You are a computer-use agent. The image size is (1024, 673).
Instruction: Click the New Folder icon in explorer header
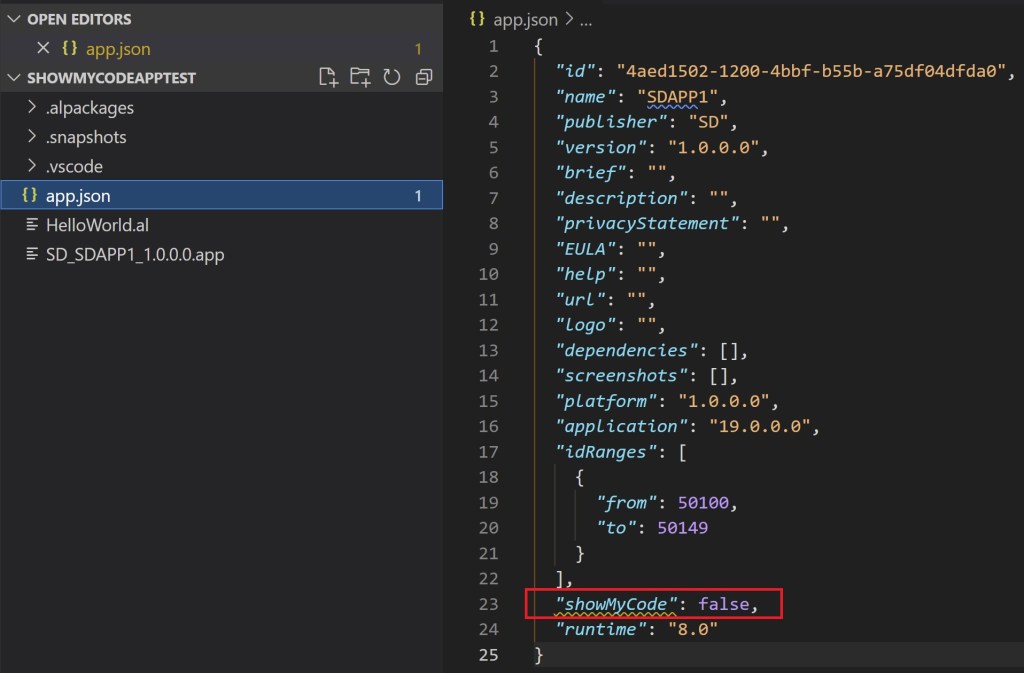359,77
